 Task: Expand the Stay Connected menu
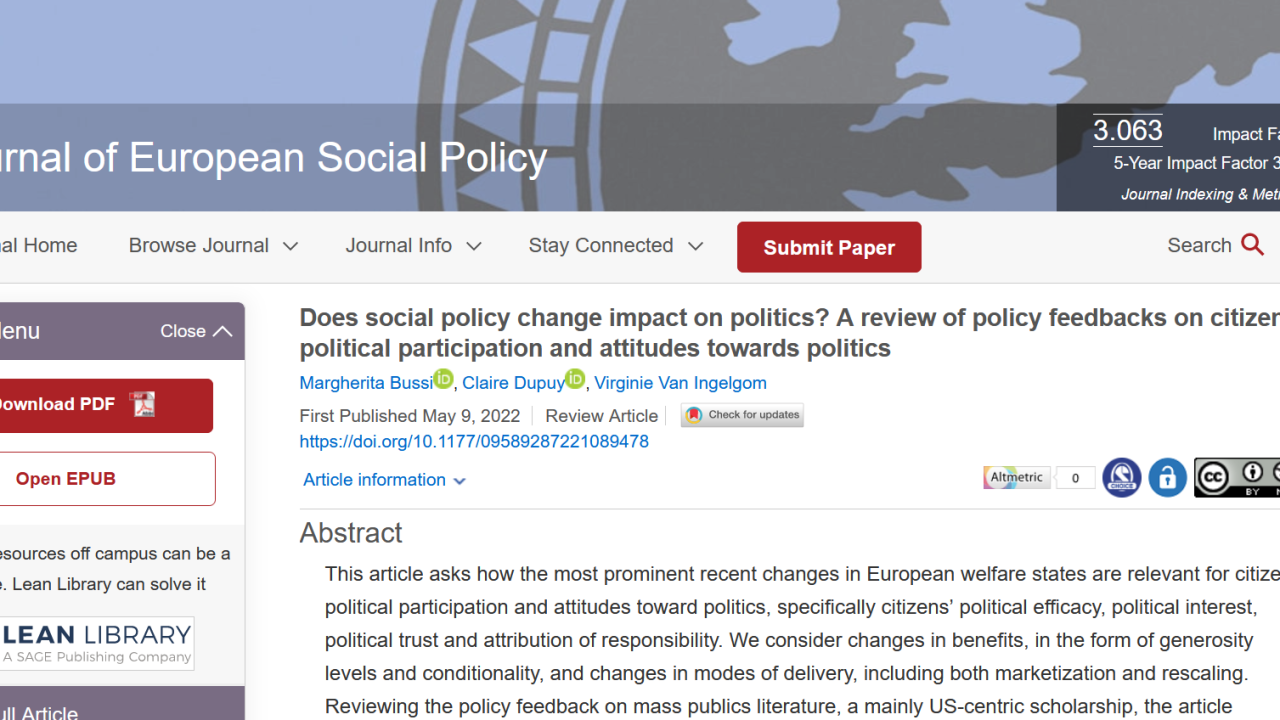[x=616, y=246]
